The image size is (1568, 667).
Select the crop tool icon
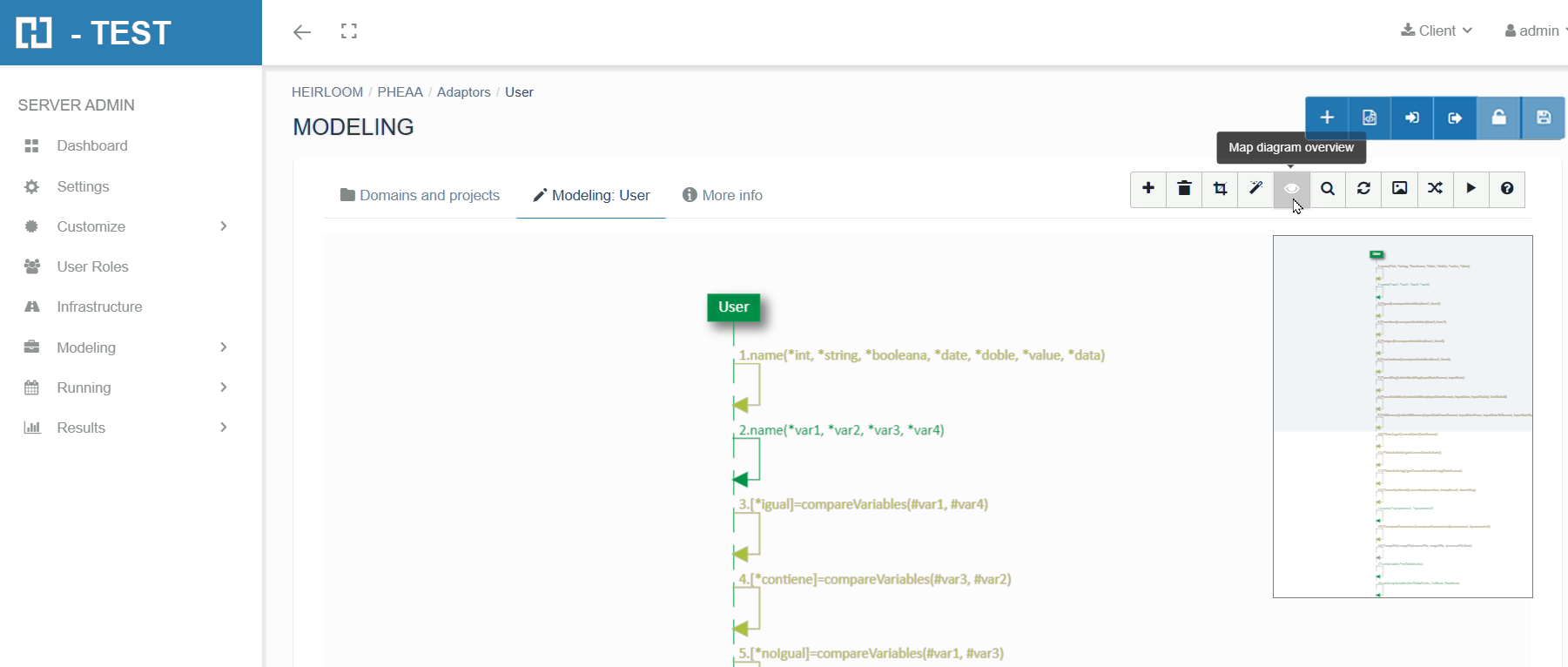1220,189
